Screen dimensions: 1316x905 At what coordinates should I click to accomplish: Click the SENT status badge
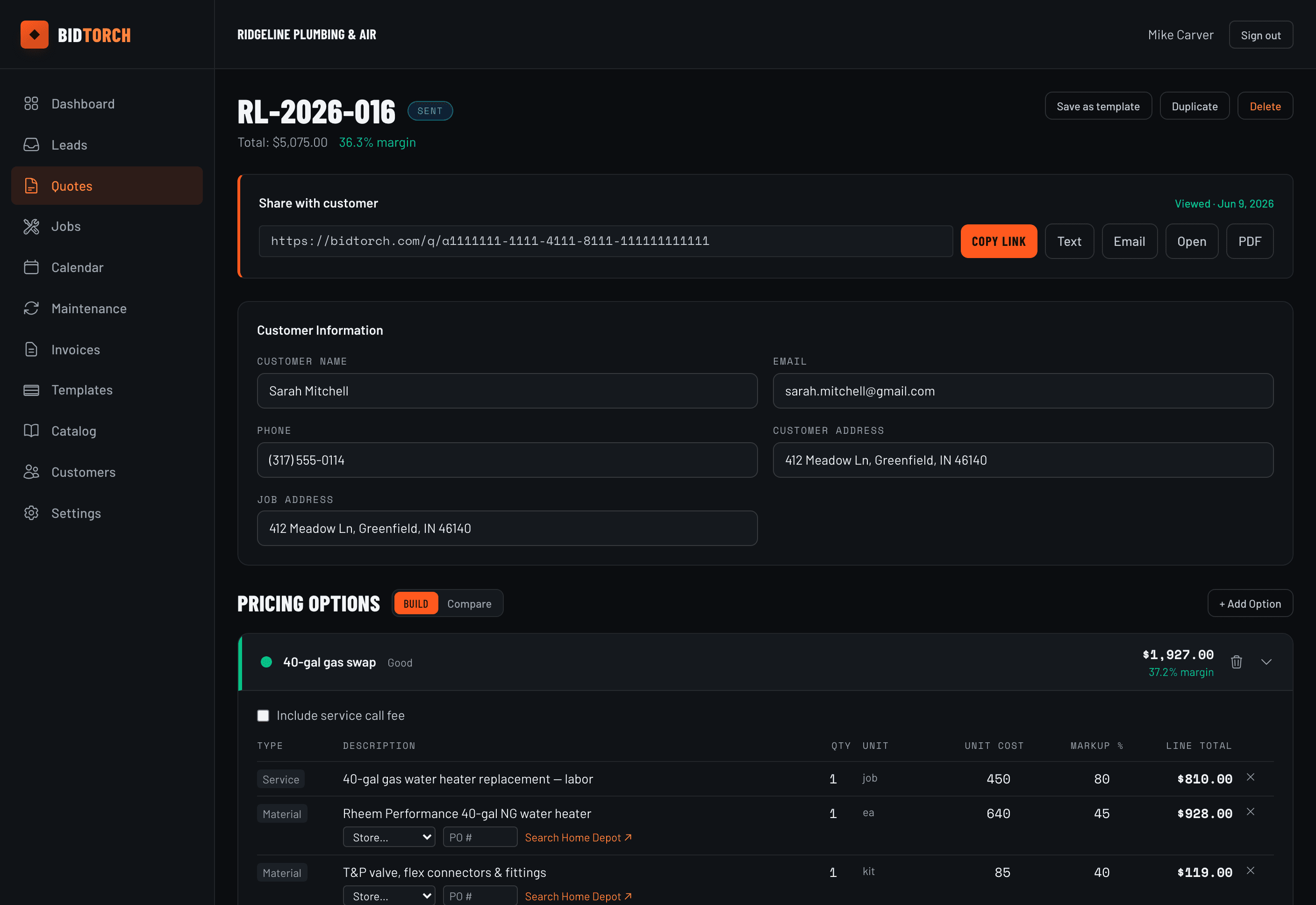pyautogui.click(x=429, y=111)
